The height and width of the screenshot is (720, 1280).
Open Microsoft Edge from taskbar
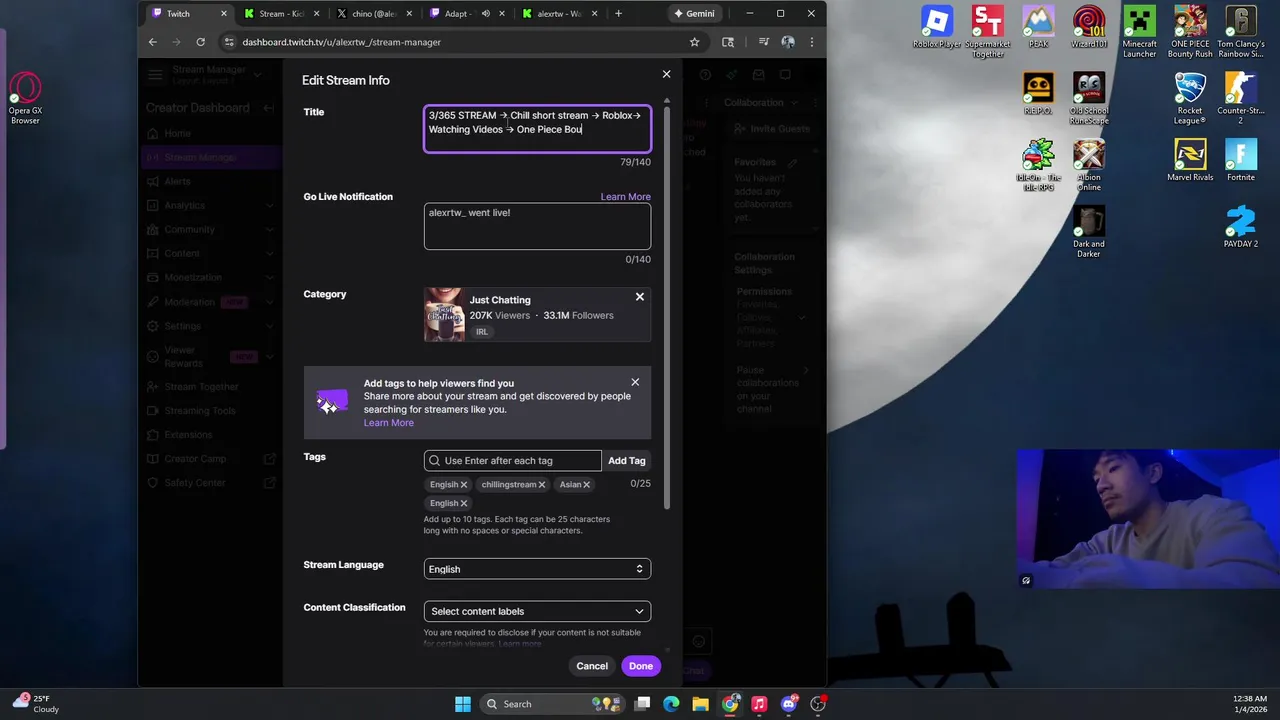671,704
